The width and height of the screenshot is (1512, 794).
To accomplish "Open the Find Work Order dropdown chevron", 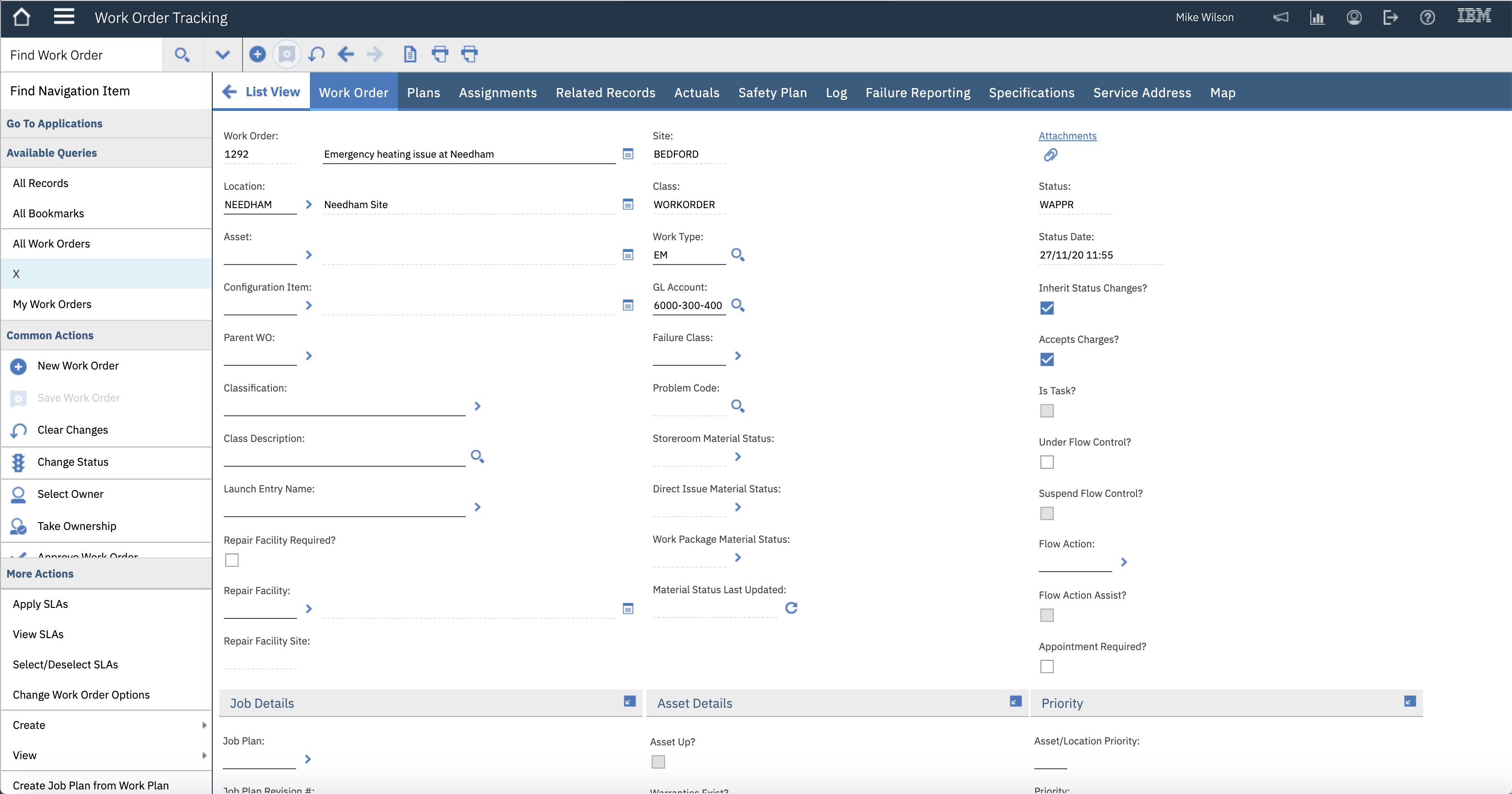I will click(x=222, y=55).
